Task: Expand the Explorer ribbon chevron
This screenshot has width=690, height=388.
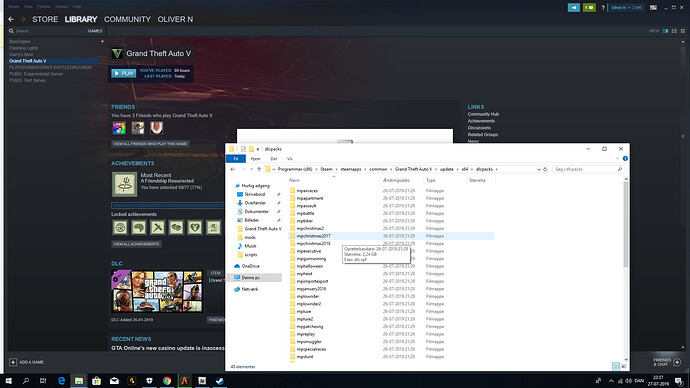Action: (617, 158)
